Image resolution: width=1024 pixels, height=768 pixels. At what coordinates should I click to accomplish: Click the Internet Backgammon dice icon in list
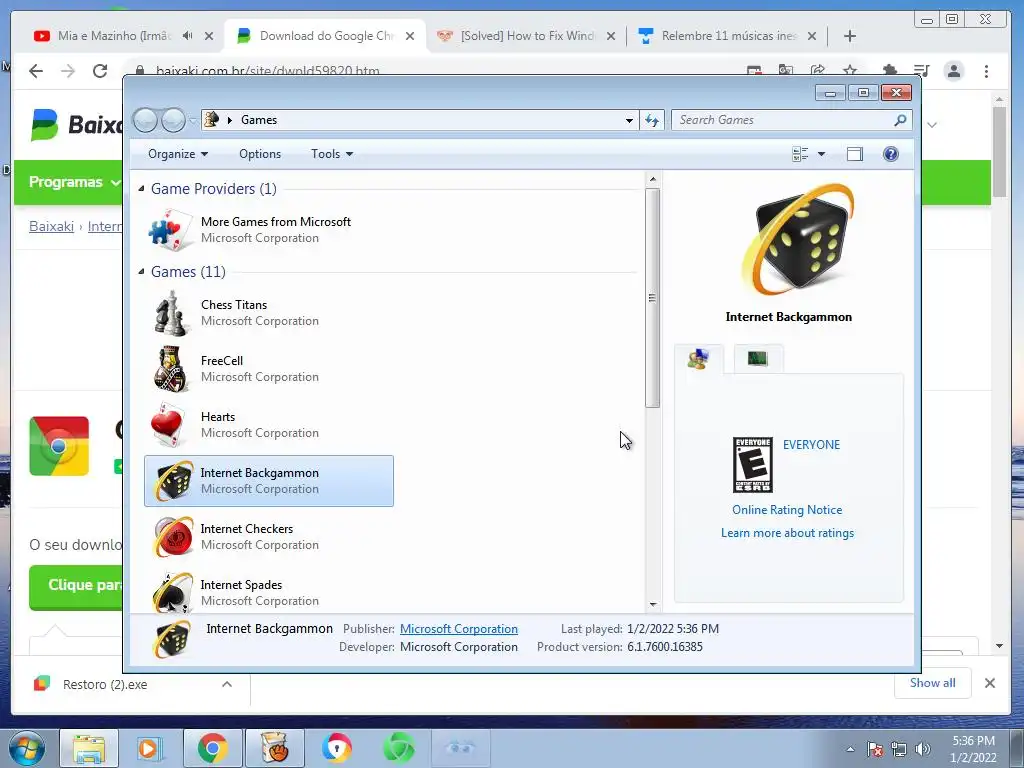point(172,481)
